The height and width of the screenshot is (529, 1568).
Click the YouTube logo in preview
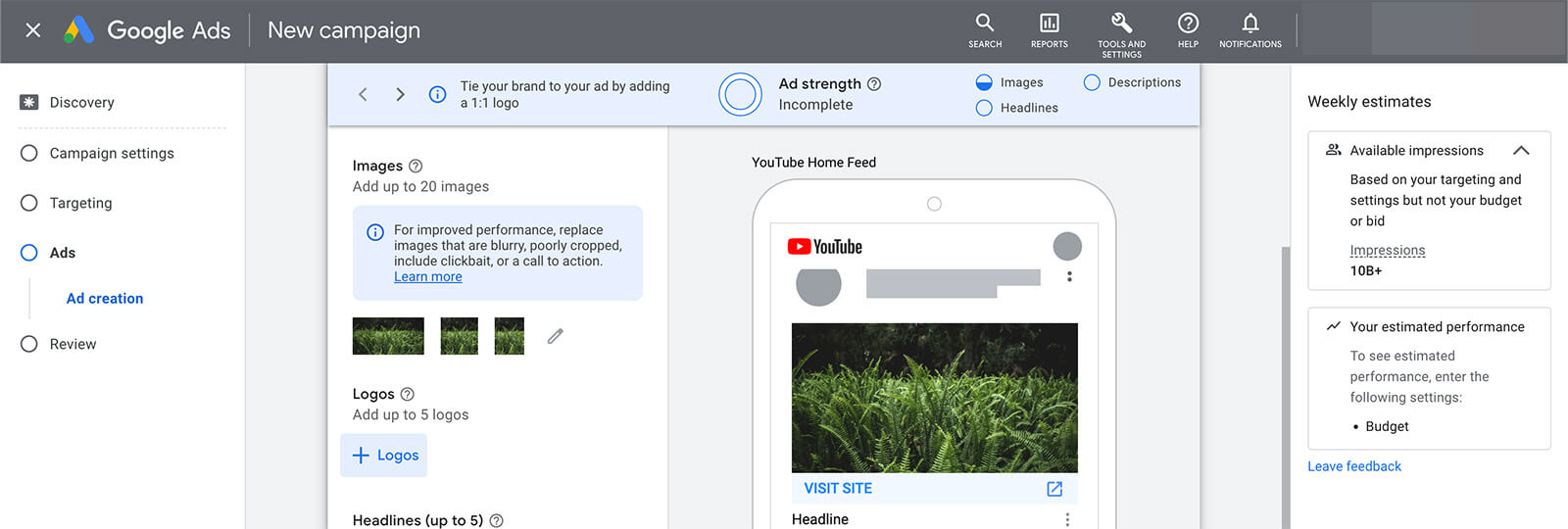pyautogui.click(x=825, y=247)
